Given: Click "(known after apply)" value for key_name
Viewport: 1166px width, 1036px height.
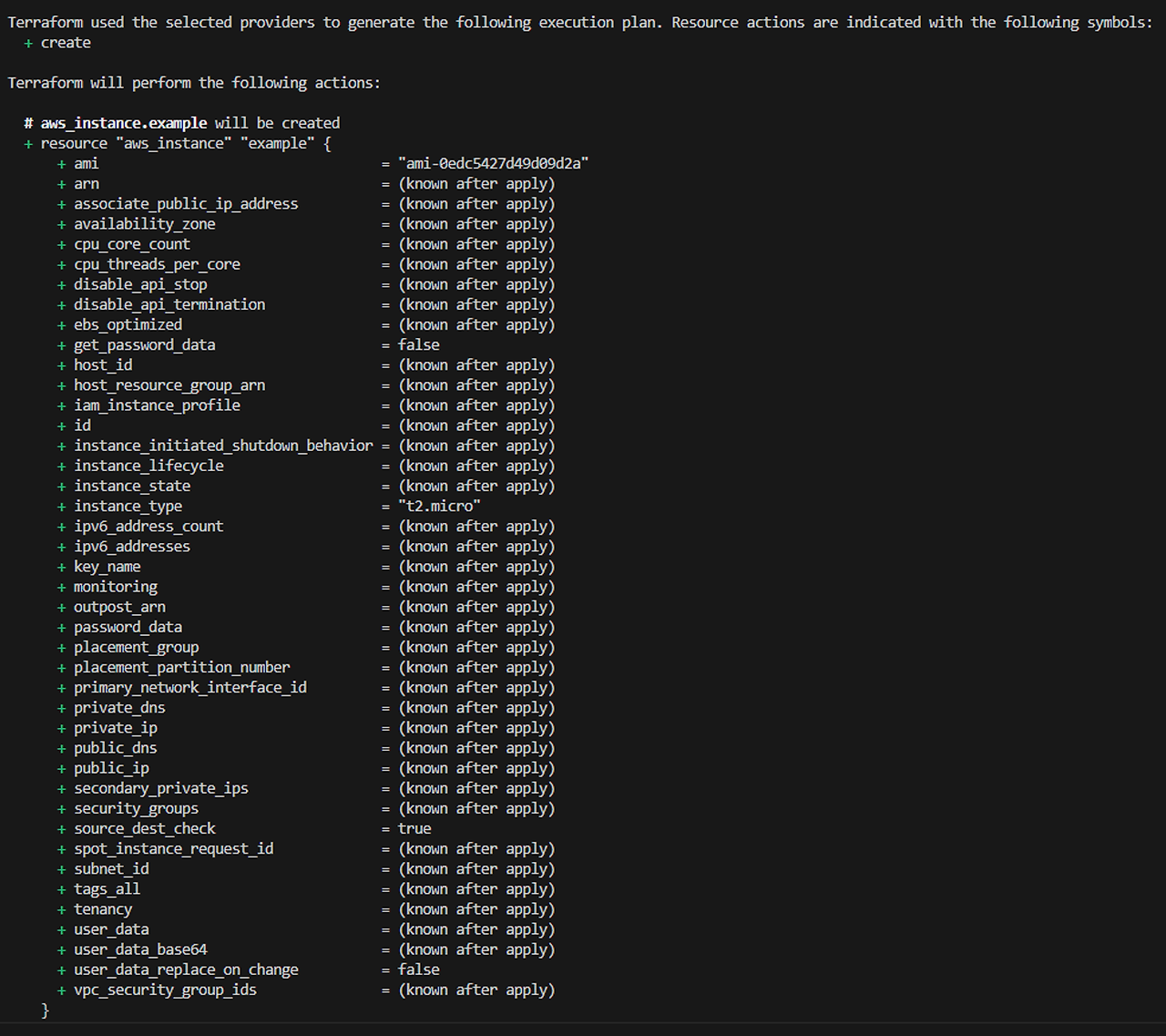Looking at the screenshot, I should pyautogui.click(x=476, y=566).
